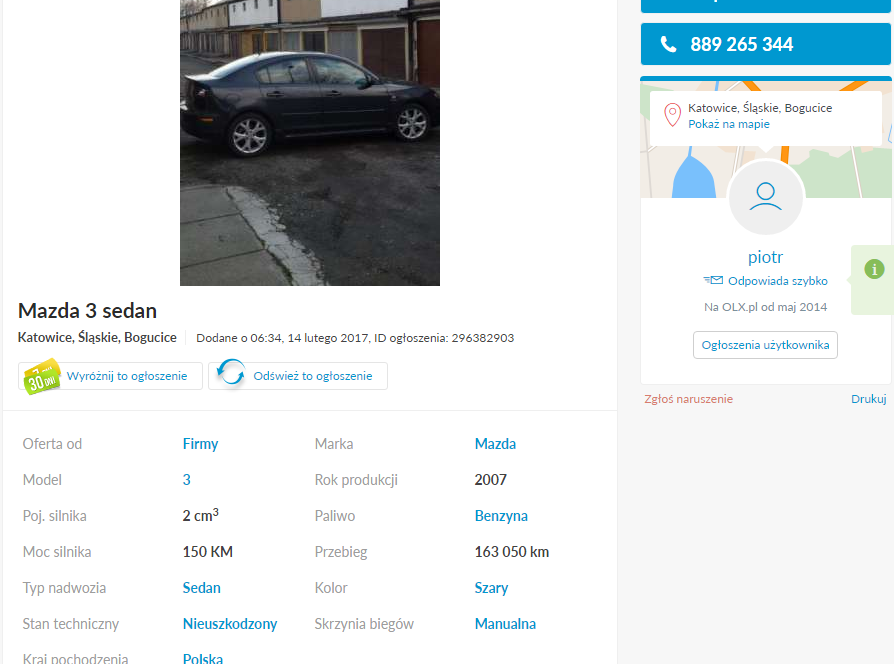Click Odśwież to ogłoszenie button
Image resolution: width=894 pixels, height=664 pixels.
(x=298, y=376)
